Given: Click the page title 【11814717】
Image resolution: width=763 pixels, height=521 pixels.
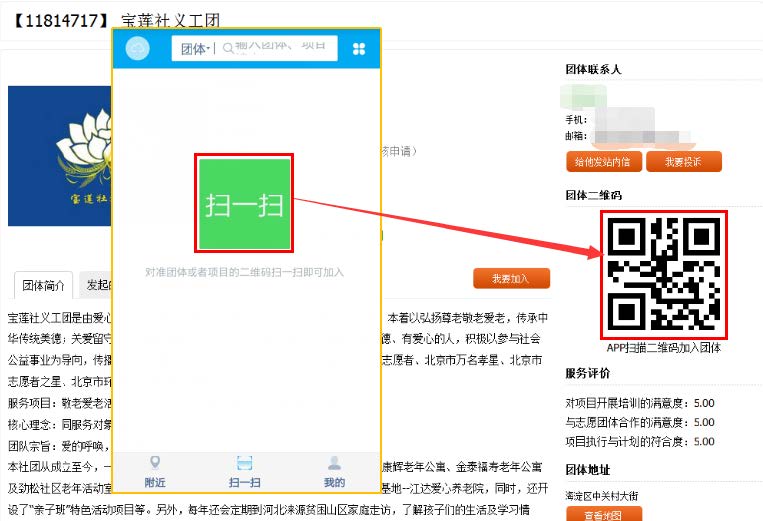Looking at the screenshot, I should (x=60, y=21).
